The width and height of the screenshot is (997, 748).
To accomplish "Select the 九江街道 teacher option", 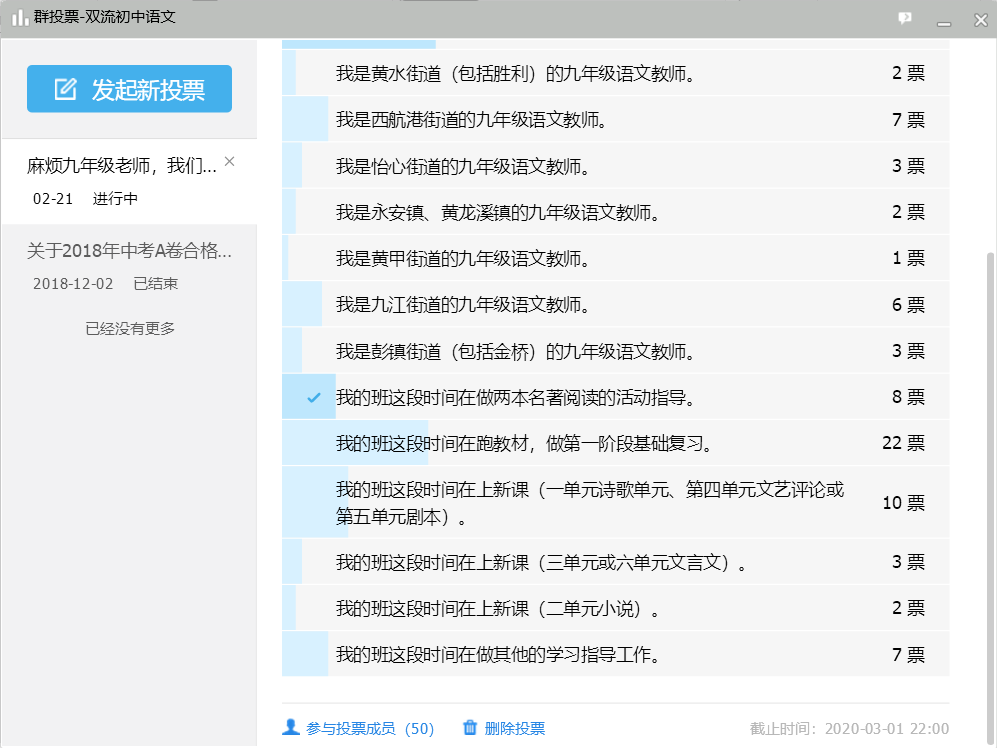I will tap(615, 305).
